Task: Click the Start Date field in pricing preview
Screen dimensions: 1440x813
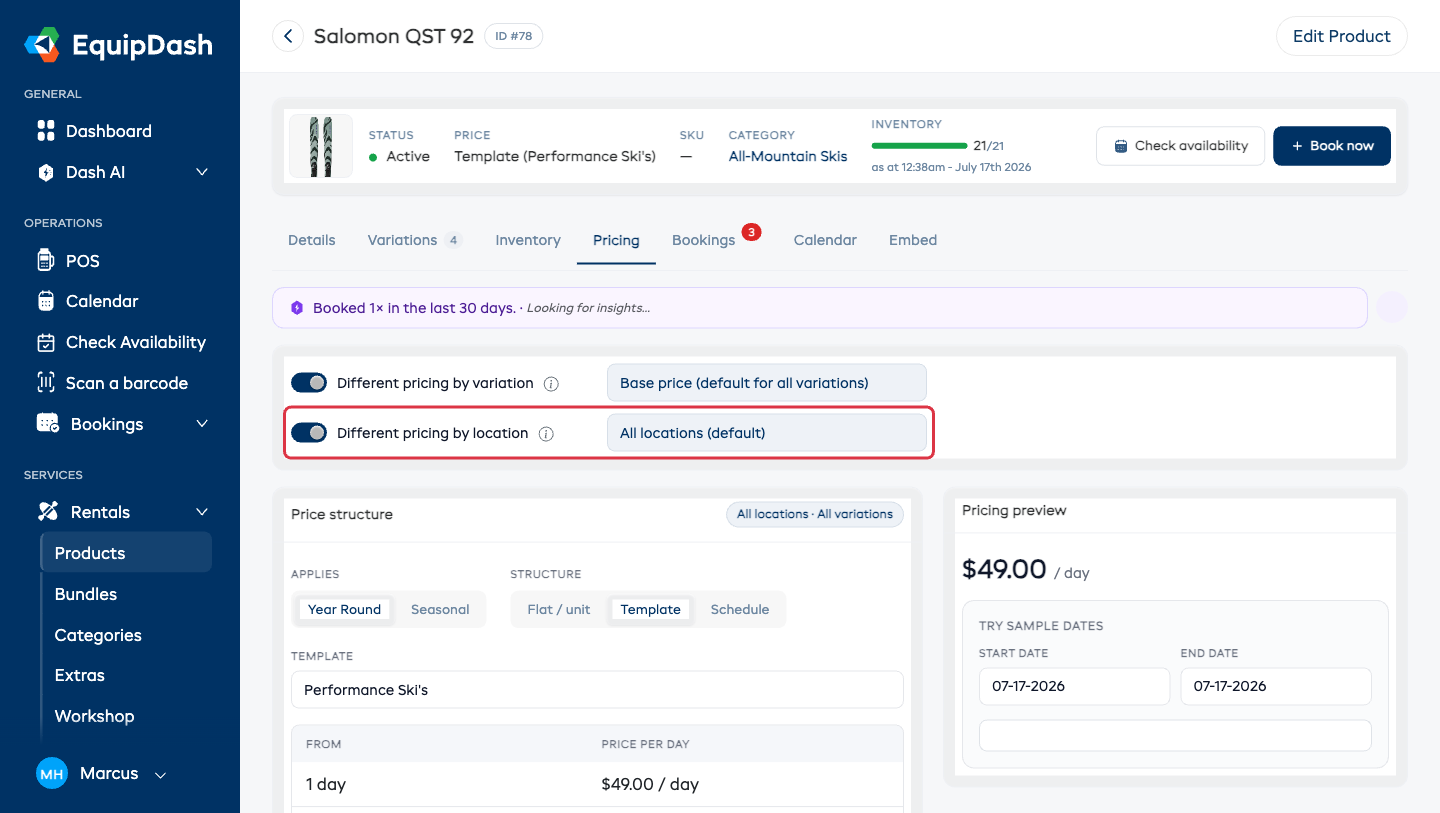Action: [x=1074, y=686]
